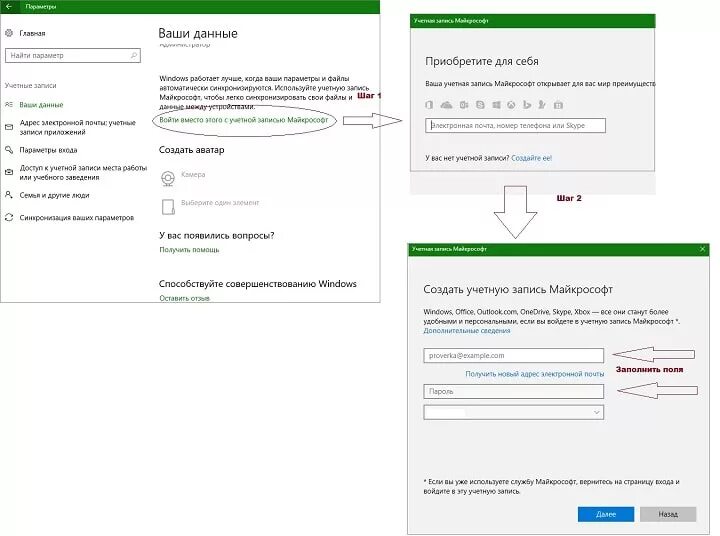This screenshot has width=720, height=536.
Task: Go to Параметры входа
Action: (48, 150)
